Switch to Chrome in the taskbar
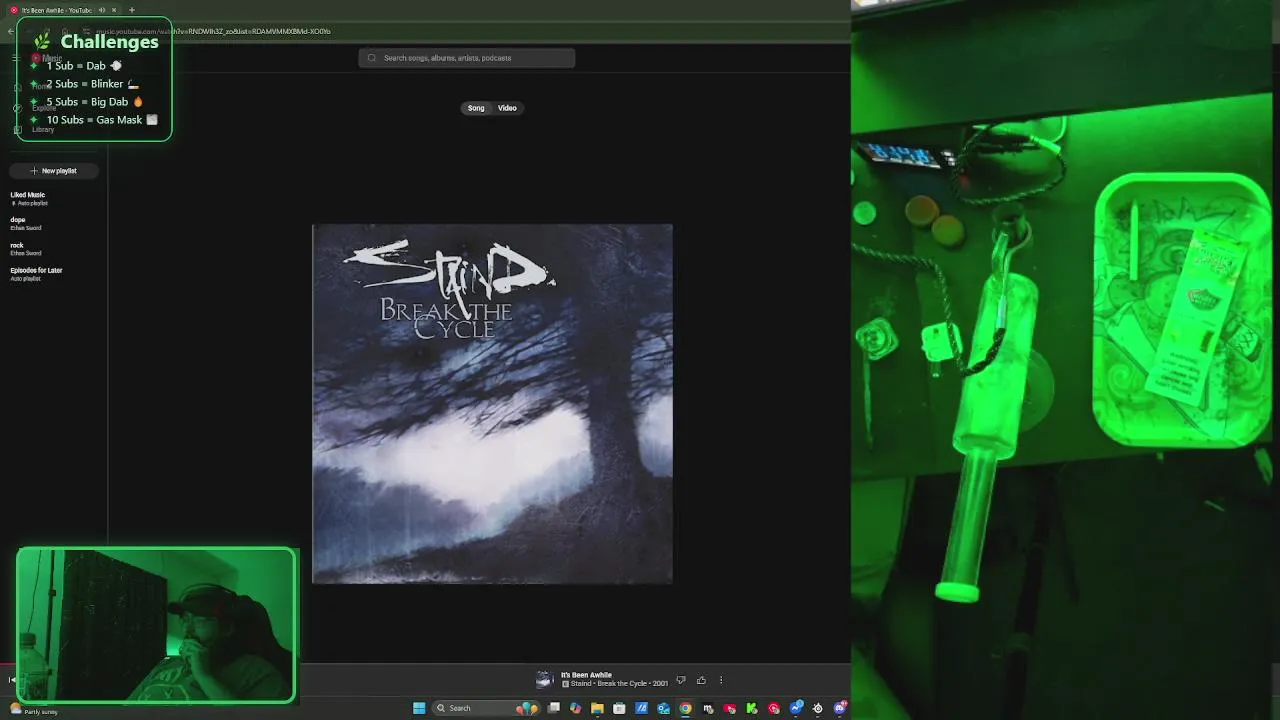The height and width of the screenshot is (720, 1280). click(685, 708)
